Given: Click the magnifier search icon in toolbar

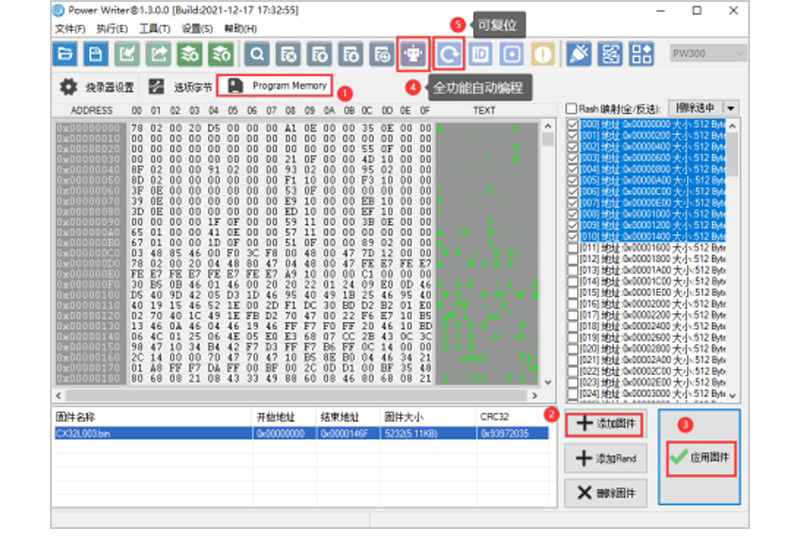Looking at the screenshot, I should 258,54.
